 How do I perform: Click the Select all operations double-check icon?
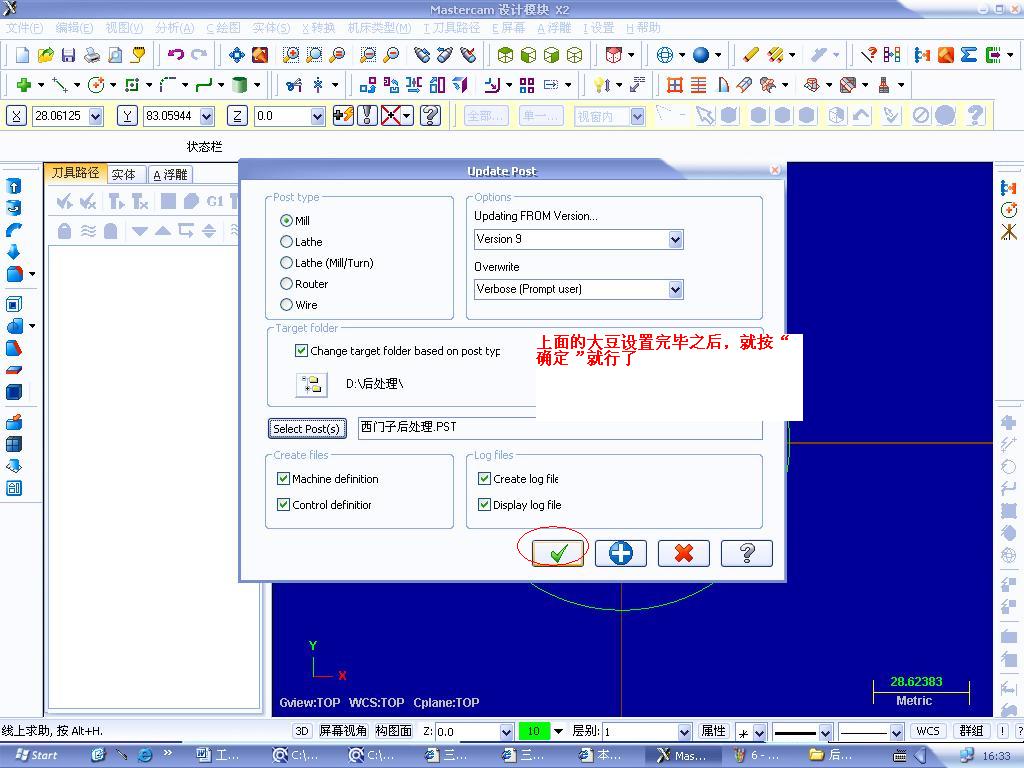[x=63, y=201]
